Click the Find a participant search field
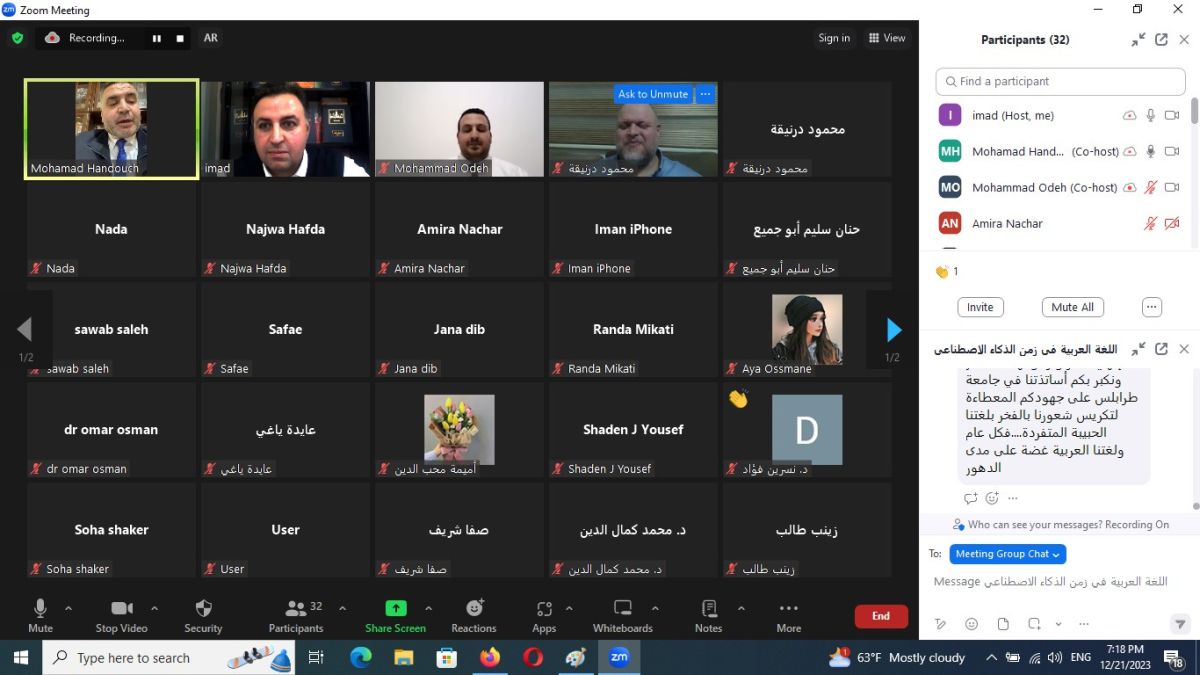The image size is (1200, 675). (x=1060, y=81)
